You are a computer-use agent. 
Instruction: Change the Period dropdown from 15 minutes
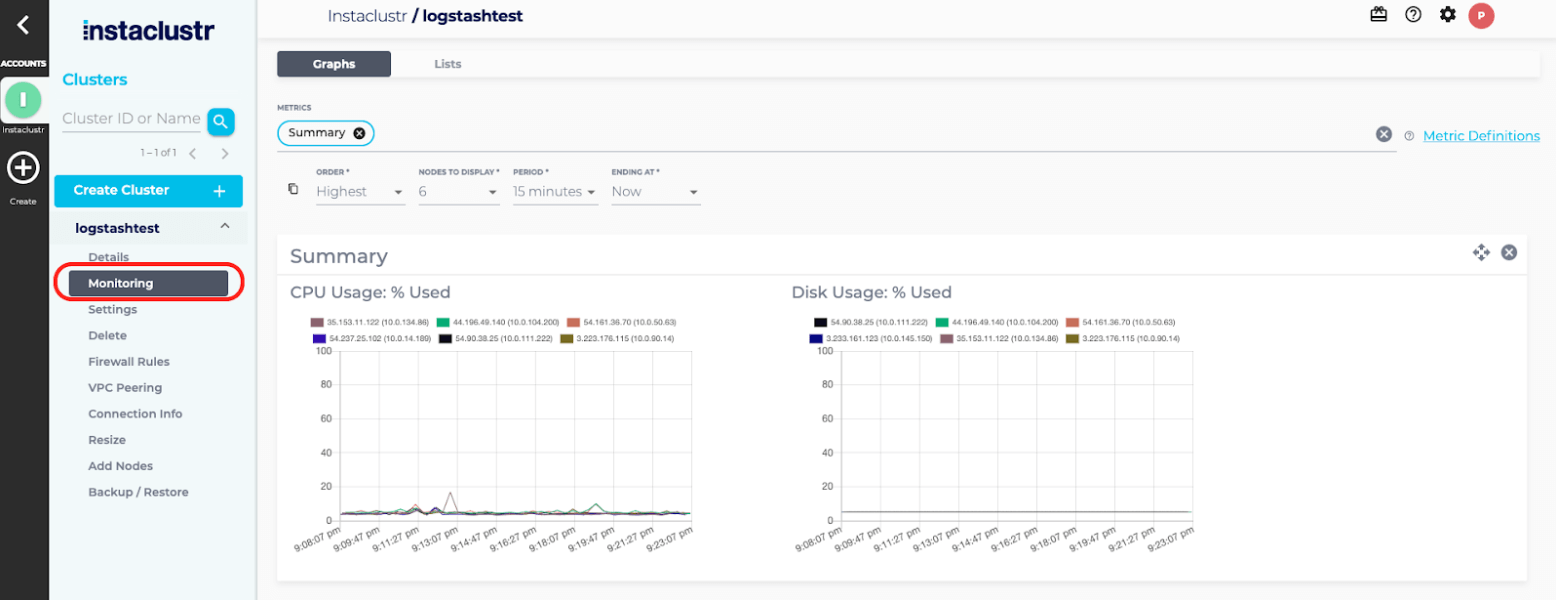tap(554, 191)
